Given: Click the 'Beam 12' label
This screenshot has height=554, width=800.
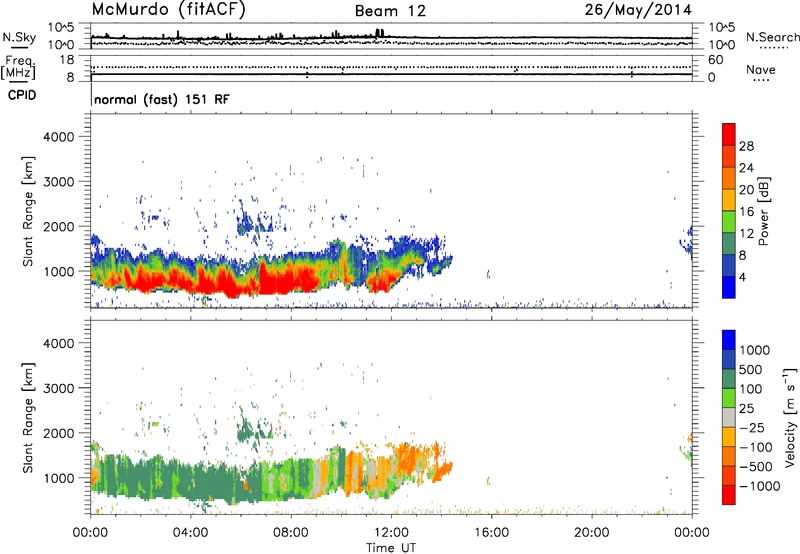Looking at the screenshot, I should (x=390, y=11).
